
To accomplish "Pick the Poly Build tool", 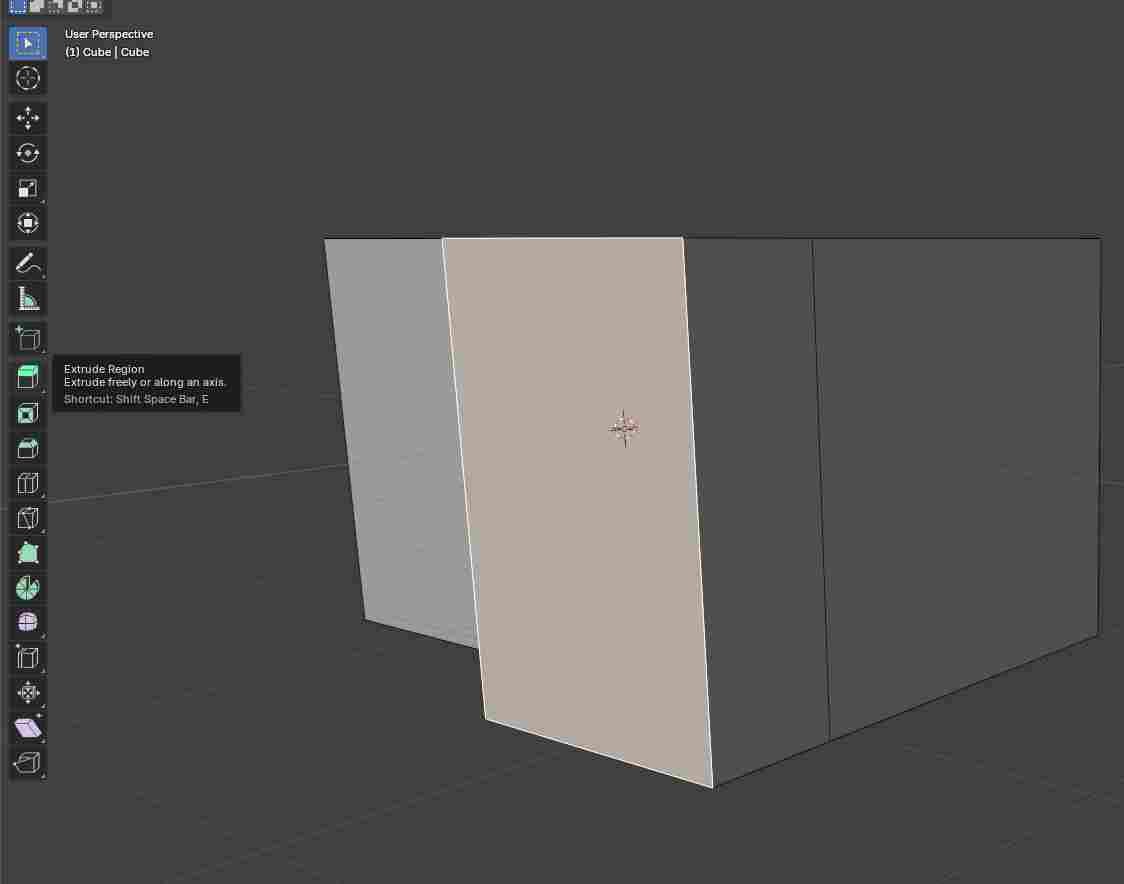I will coord(28,552).
